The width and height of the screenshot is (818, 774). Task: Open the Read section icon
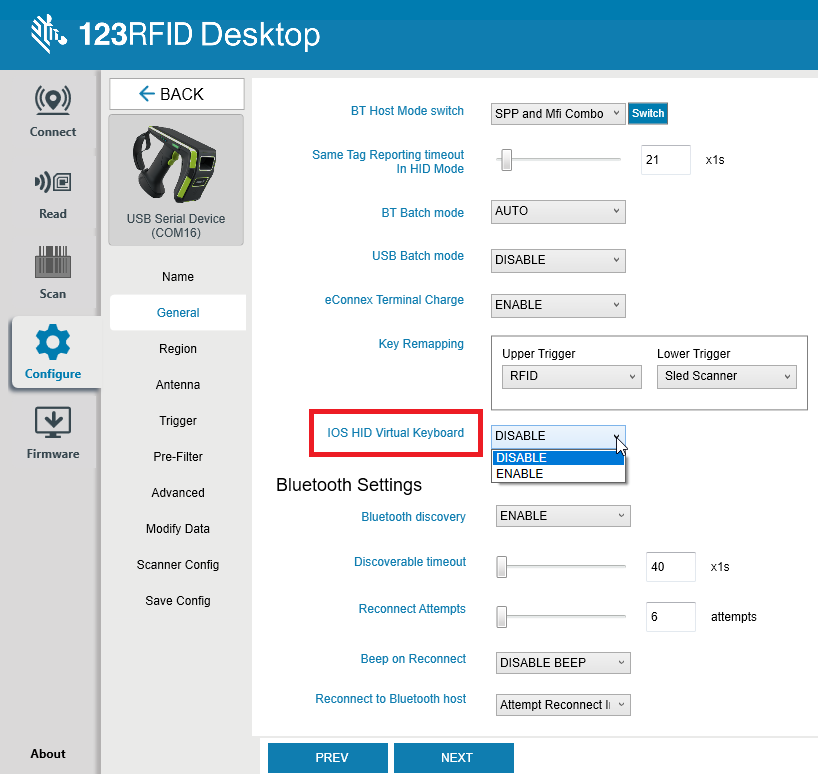click(x=52, y=182)
